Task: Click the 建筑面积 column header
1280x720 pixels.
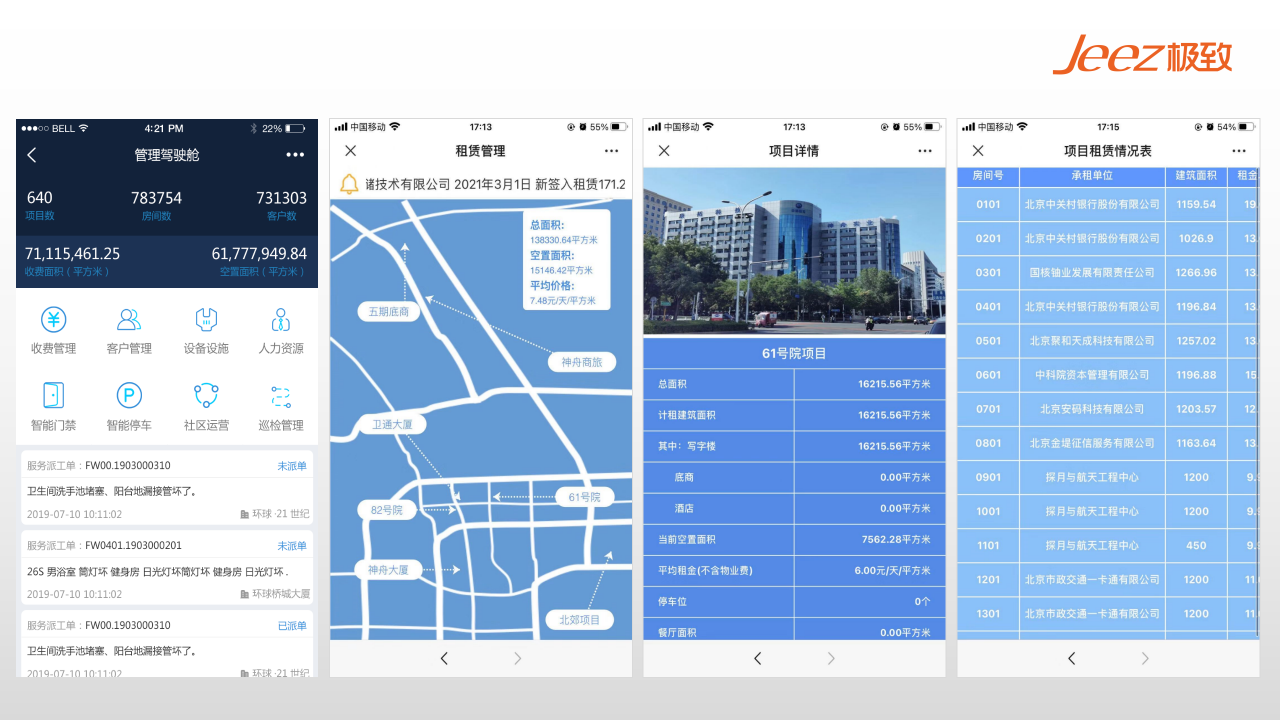Action: click(1196, 176)
